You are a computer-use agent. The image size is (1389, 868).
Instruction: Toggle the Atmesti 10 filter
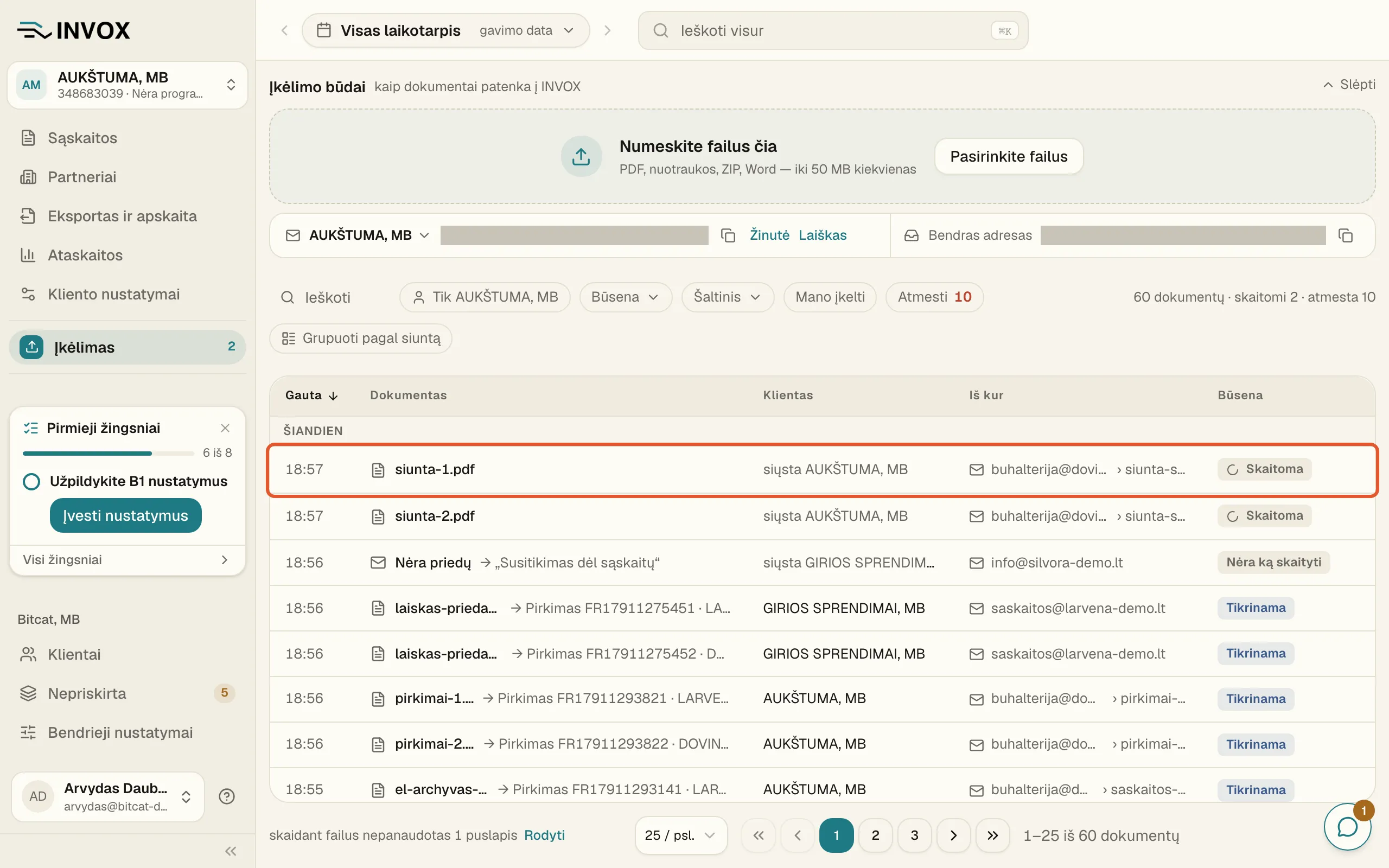click(x=934, y=297)
